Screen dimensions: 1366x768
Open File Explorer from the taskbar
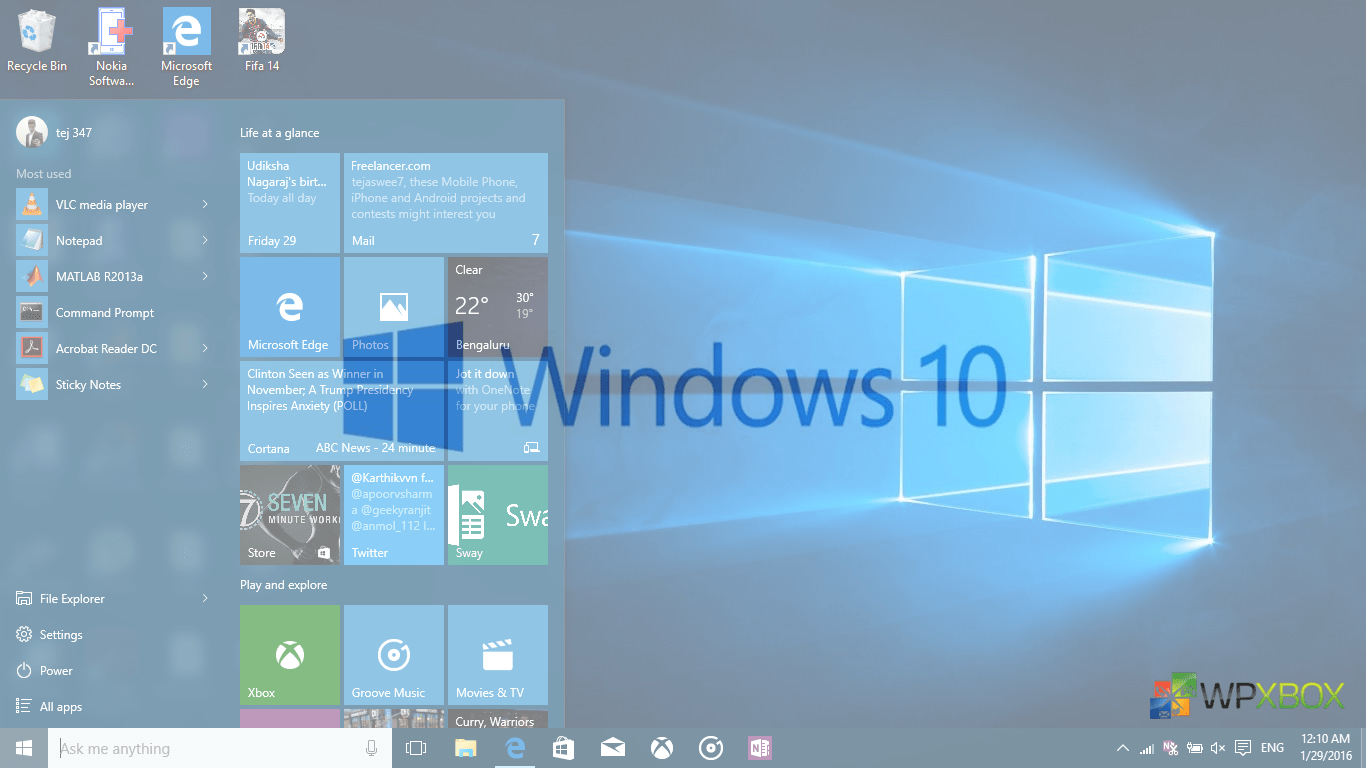tap(465, 748)
